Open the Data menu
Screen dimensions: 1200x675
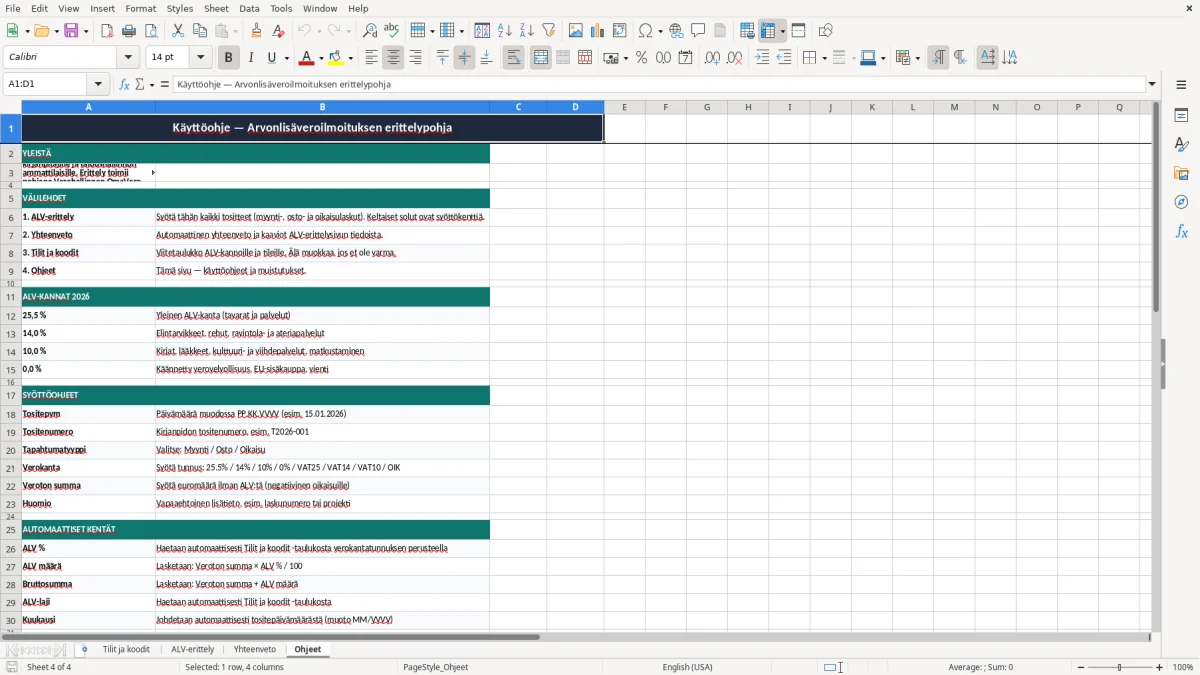(x=249, y=8)
